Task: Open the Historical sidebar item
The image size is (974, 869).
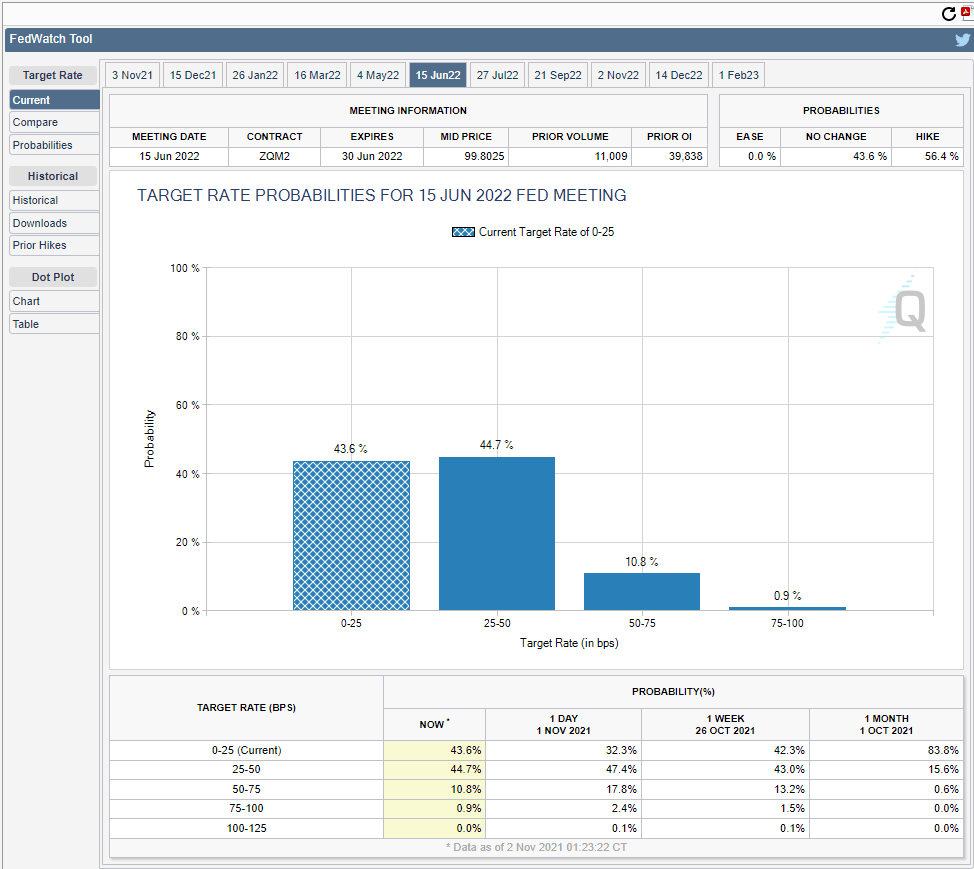Action: pyautogui.click(x=54, y=200)
